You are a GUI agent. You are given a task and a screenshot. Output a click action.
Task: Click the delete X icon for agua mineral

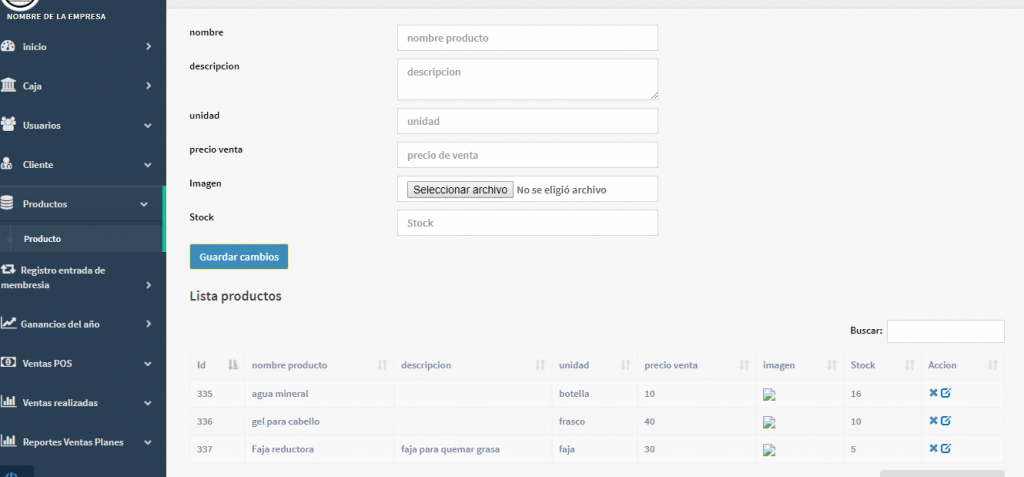pos(933,393)
